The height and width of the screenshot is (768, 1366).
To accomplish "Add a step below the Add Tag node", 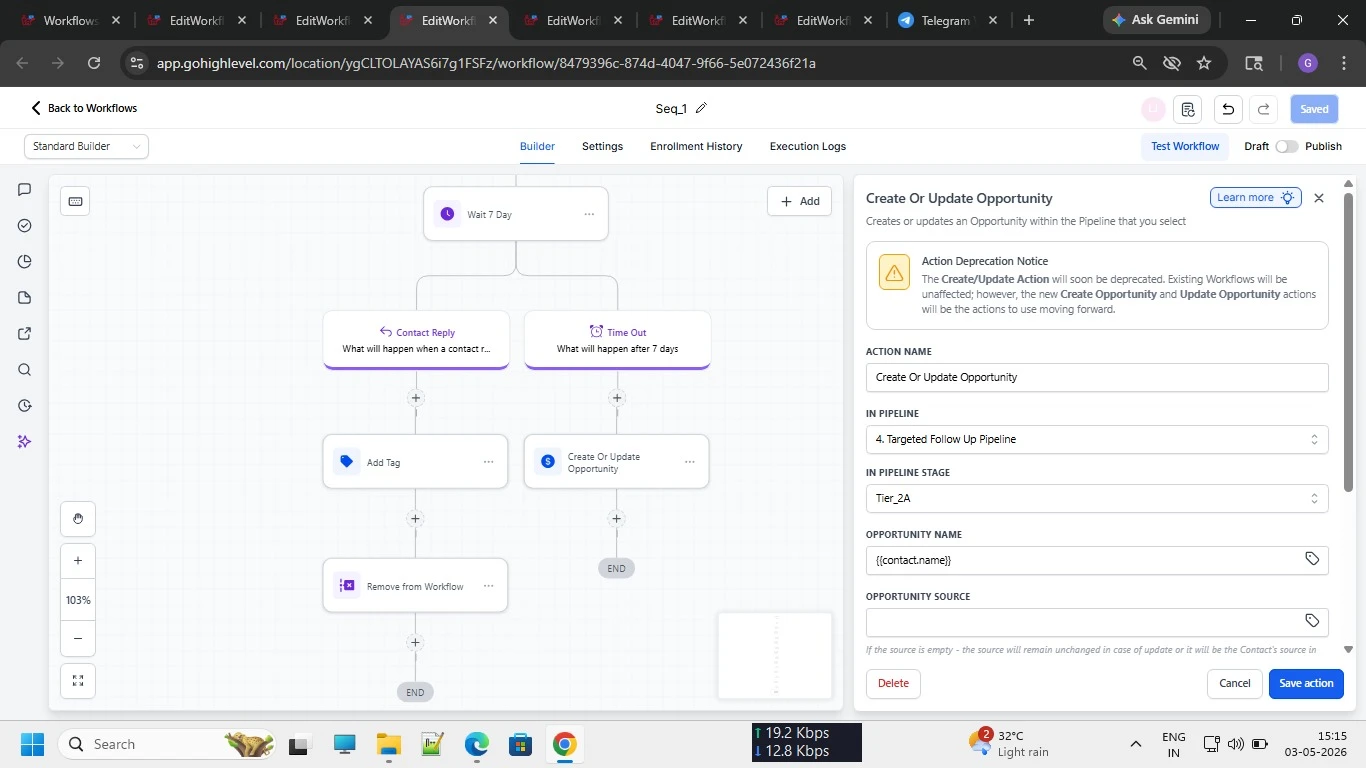I will pyautogui.click(x=416, y=519).
